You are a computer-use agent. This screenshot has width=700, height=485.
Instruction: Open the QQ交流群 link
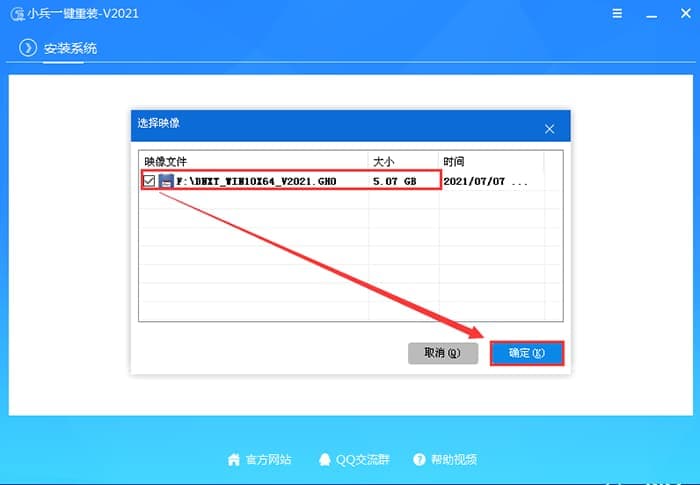click(x=362, y=459)
